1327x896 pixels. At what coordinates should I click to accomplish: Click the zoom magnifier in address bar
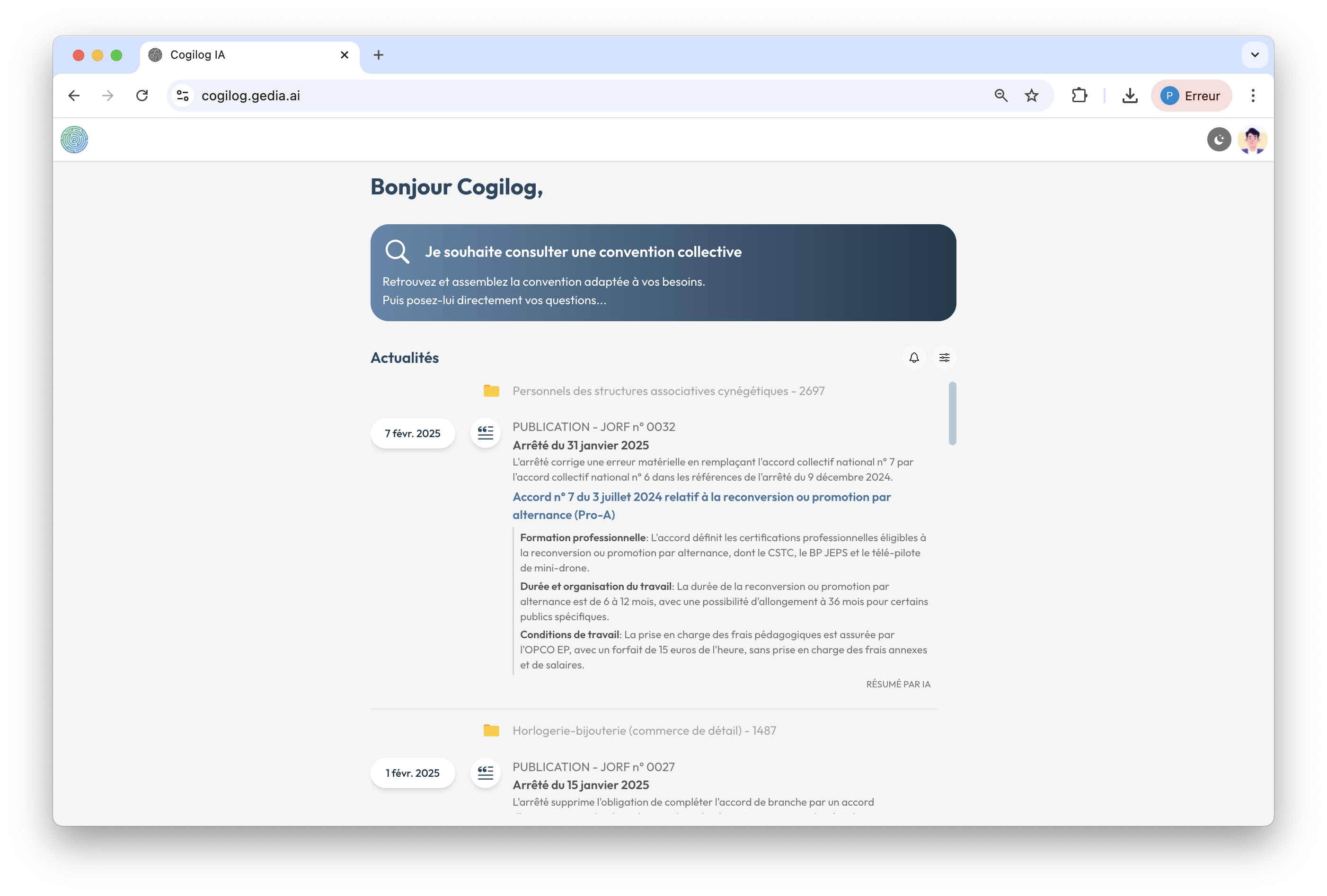pyautogui.click(x=1000, y=96)
